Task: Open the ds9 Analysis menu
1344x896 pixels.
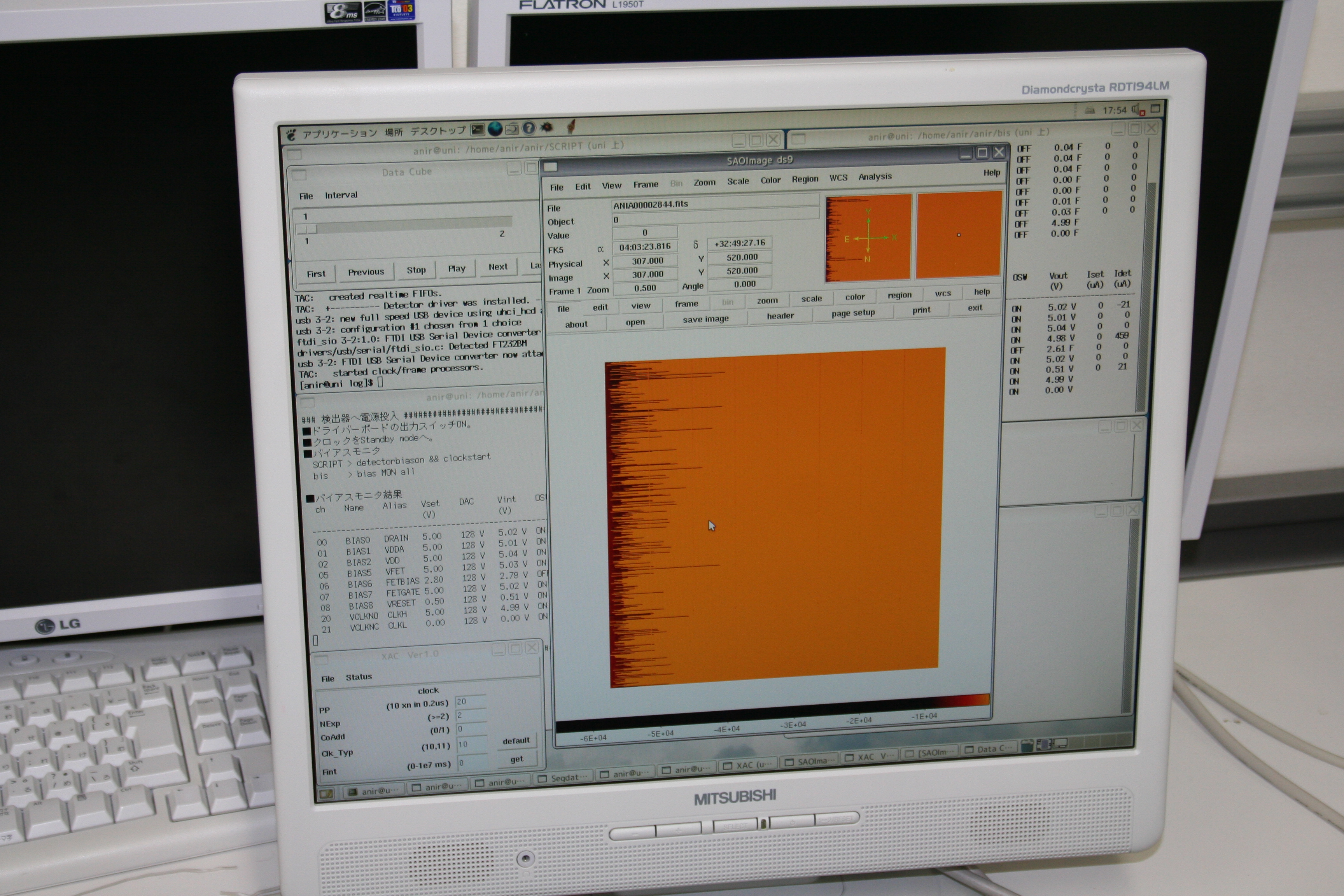Action: click(x=875, y=177)
